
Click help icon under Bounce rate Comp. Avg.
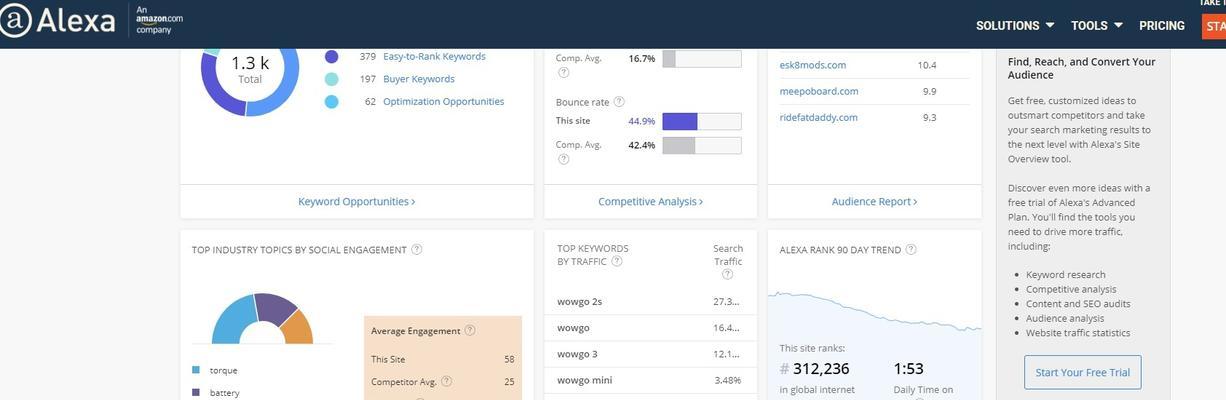coord(563,159)
